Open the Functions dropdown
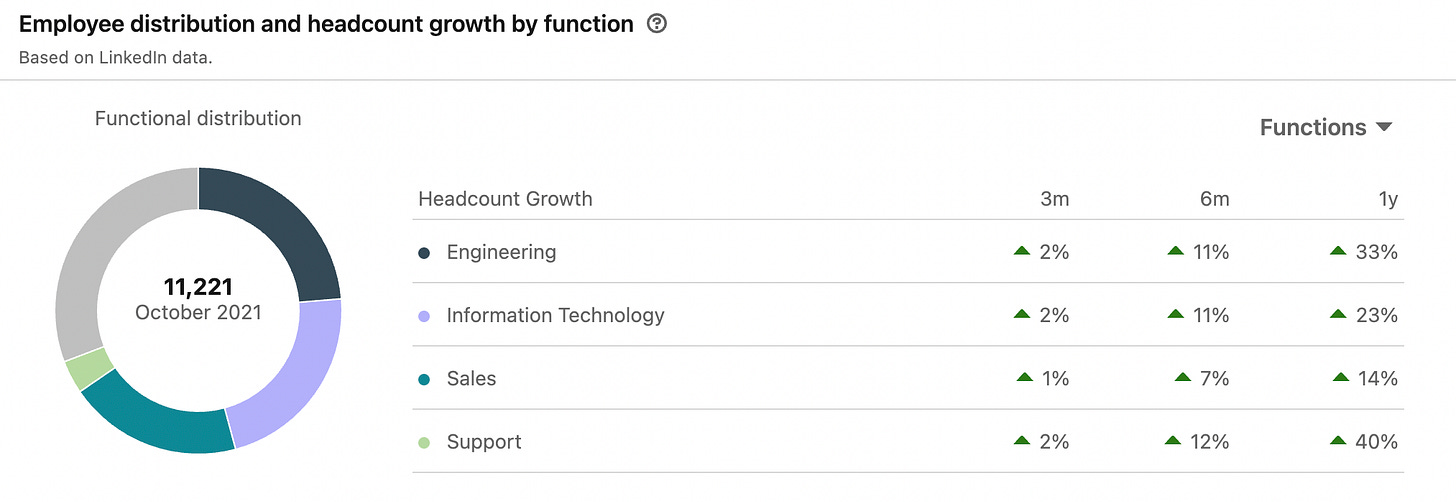Viewport: 1456px width, 502px height. [x=1326, y=128]
